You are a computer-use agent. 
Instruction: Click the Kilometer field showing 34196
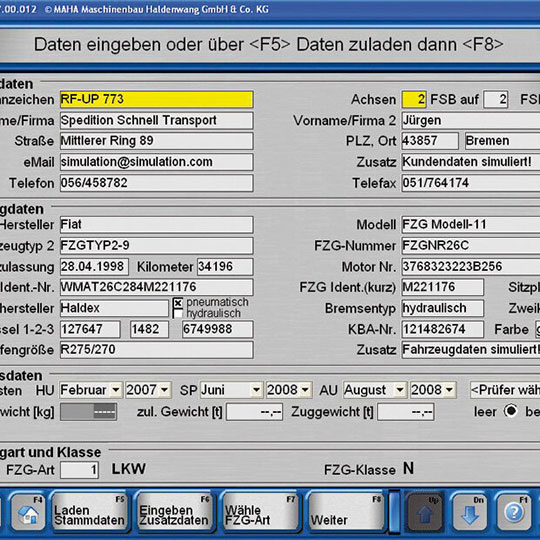pos(225,267)
